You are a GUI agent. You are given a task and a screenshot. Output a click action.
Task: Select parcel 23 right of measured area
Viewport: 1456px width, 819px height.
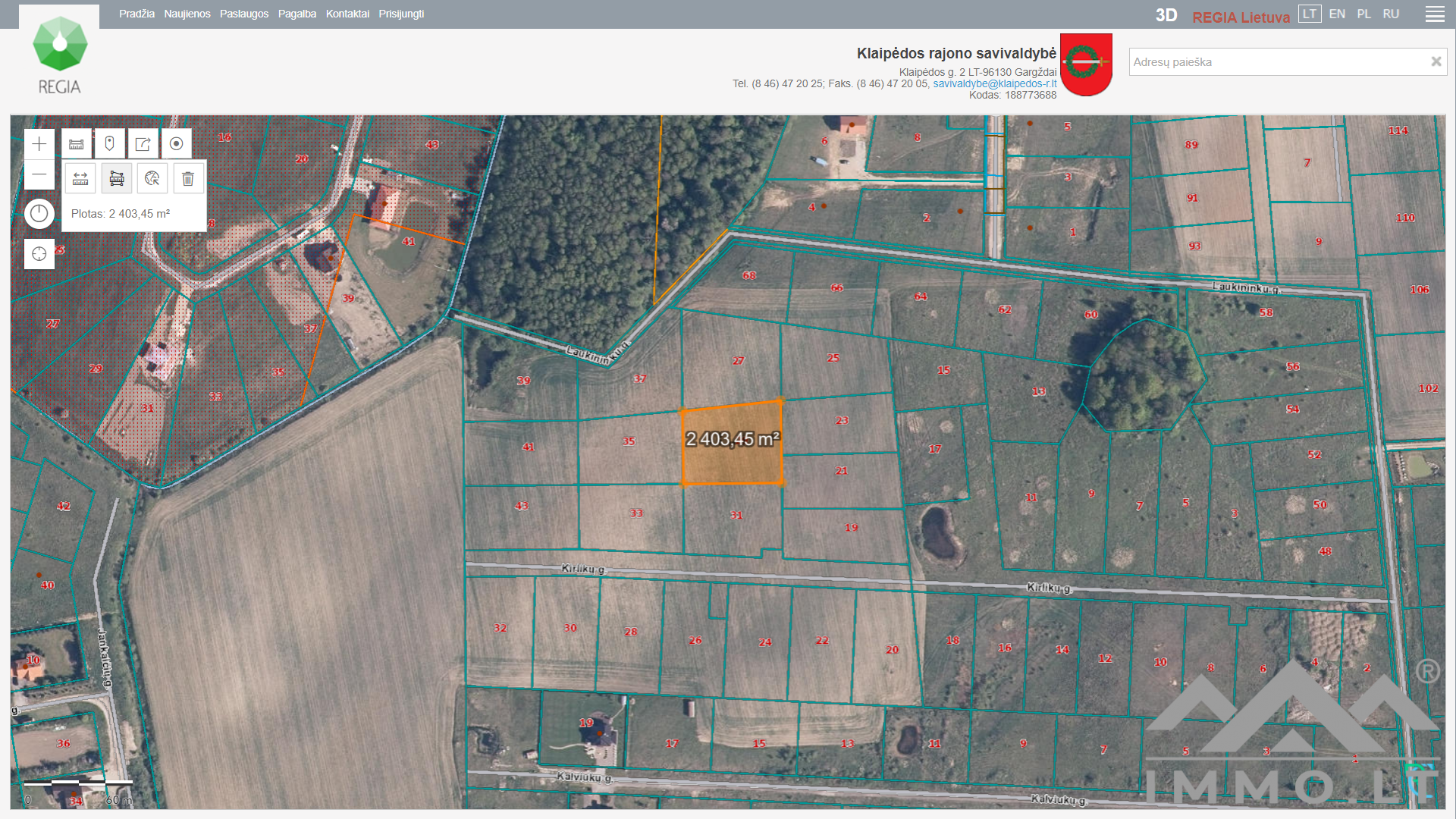click(842, 420)
